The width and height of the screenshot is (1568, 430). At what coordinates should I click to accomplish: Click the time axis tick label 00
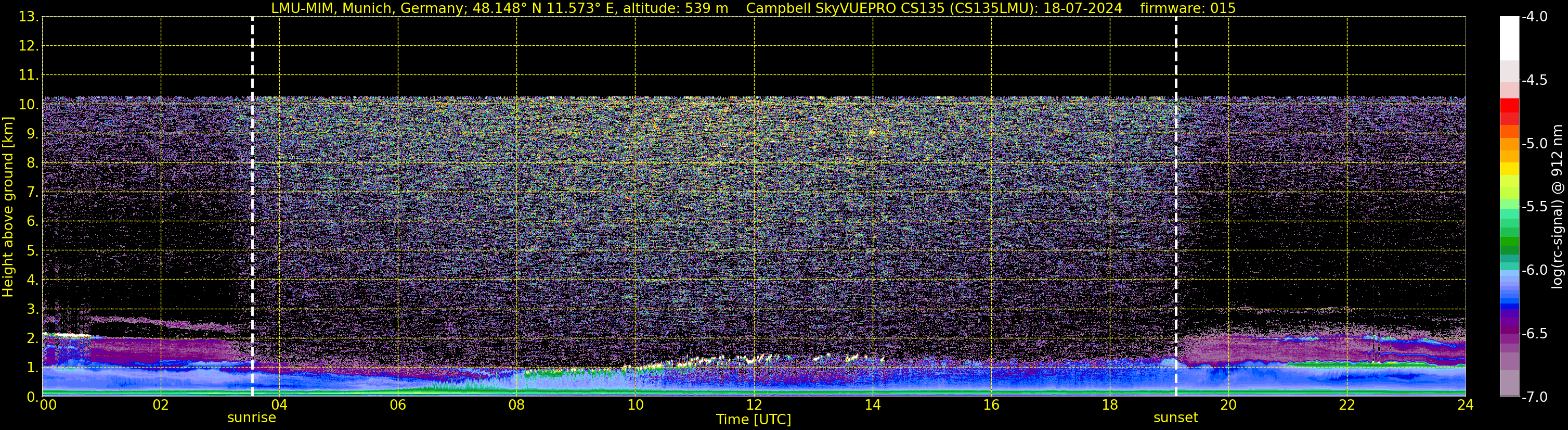pos(48,405)
